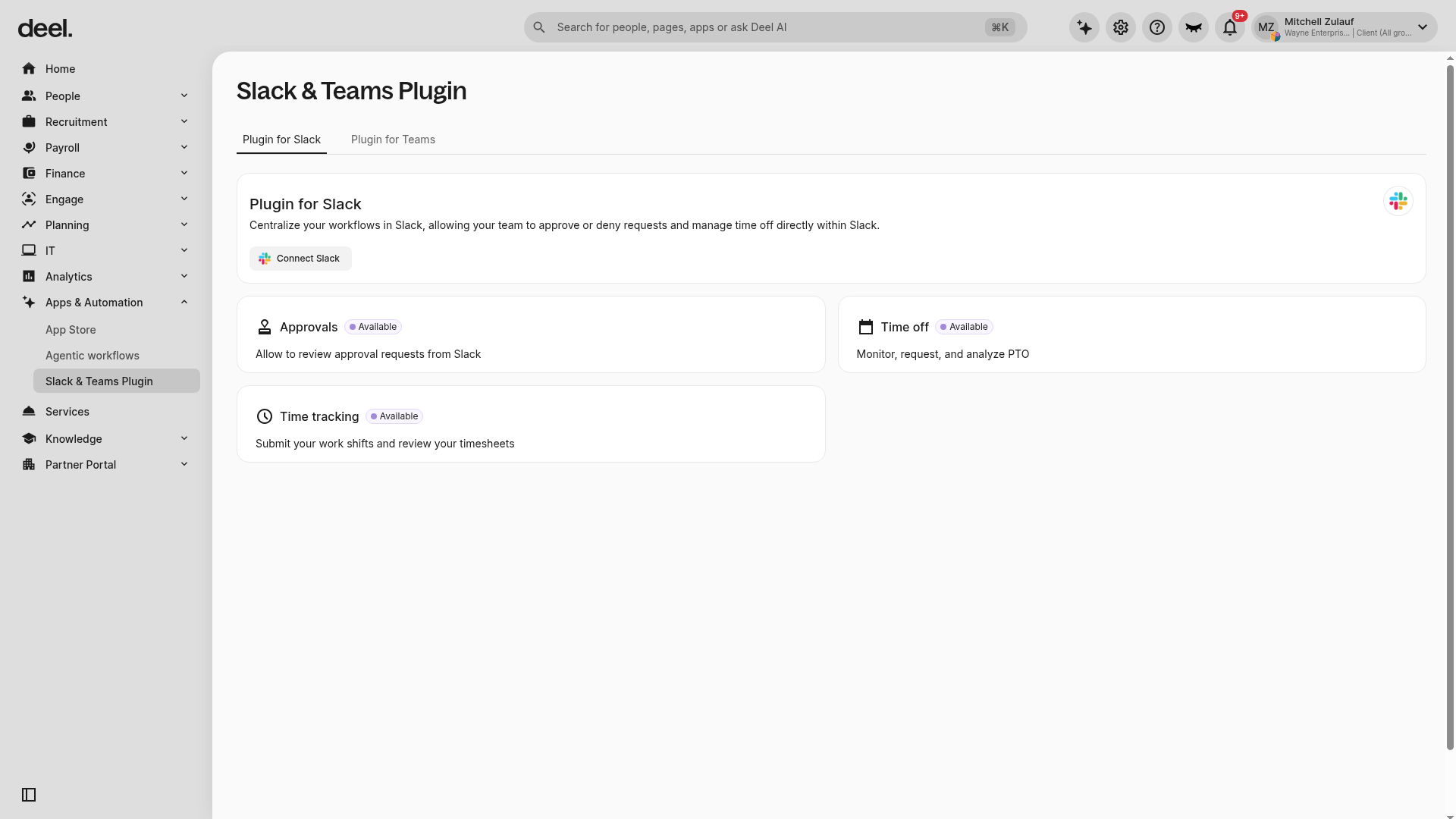This screenshot has width=1456, height=819.
Task: Click the Home house icon
Action: coord(29,69)
